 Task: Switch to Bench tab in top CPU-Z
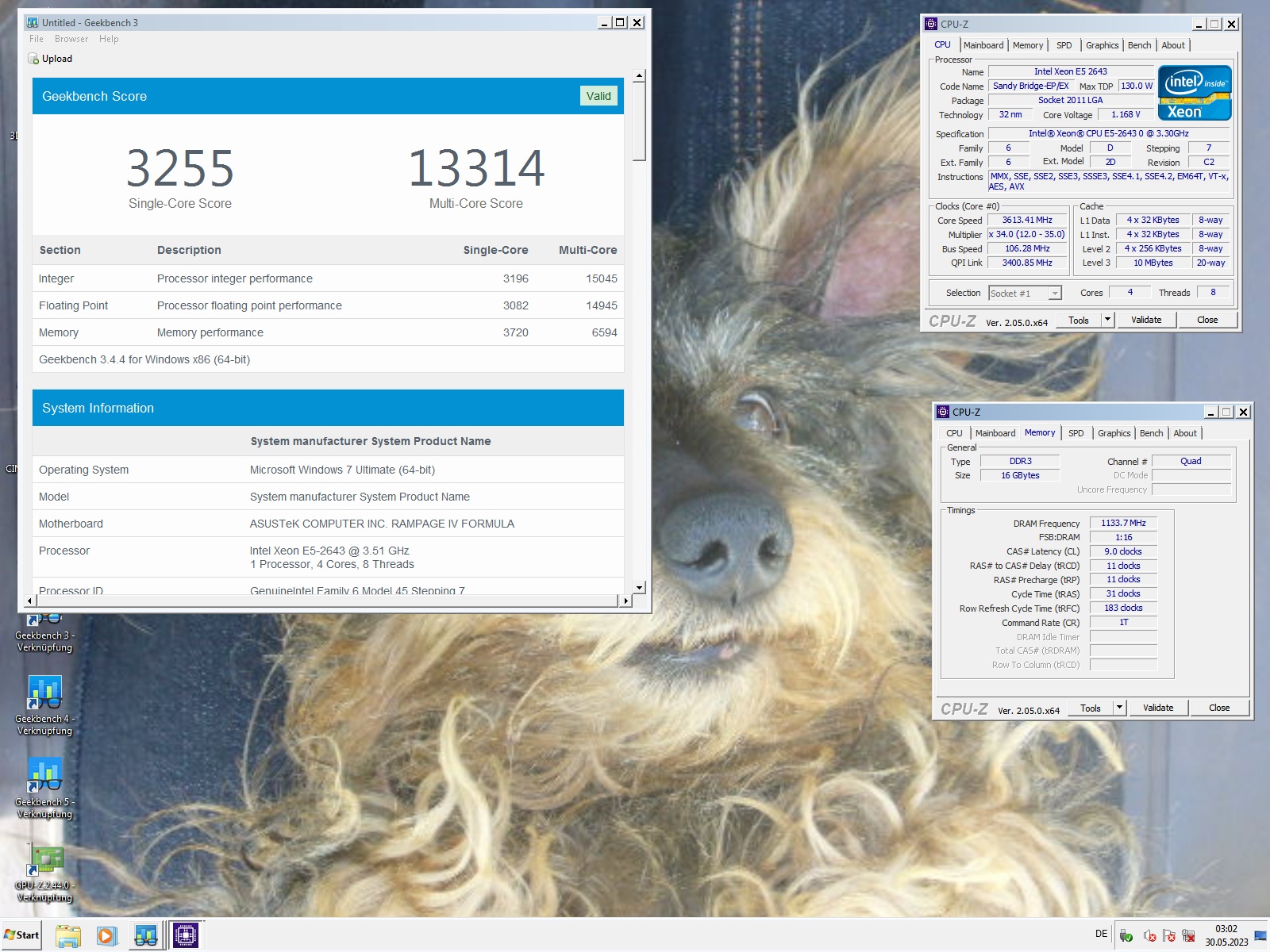(1139, 45)
